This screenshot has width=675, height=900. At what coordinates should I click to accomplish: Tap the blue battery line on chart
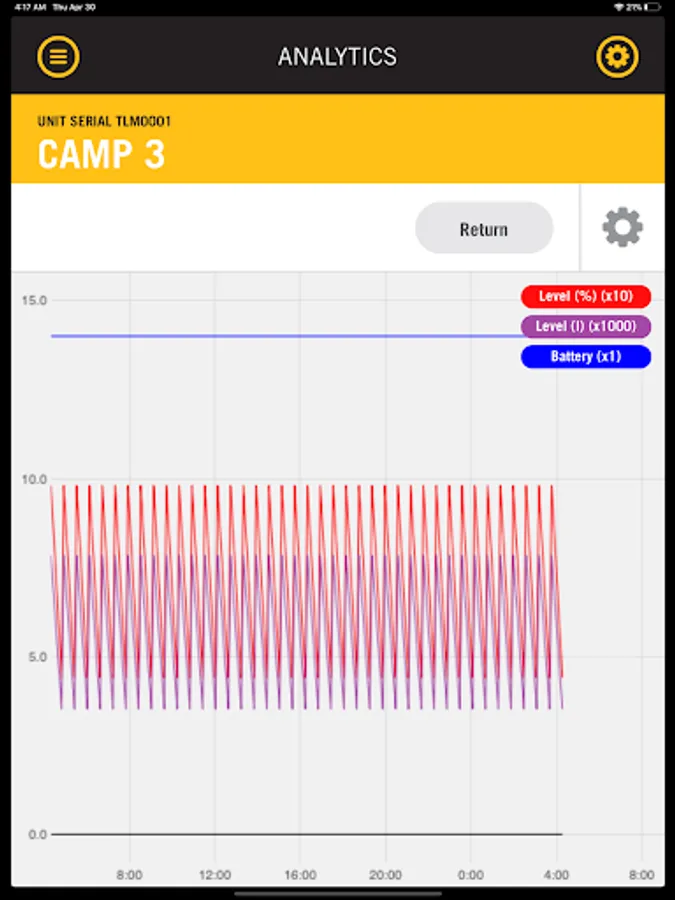tap(286, 336)
